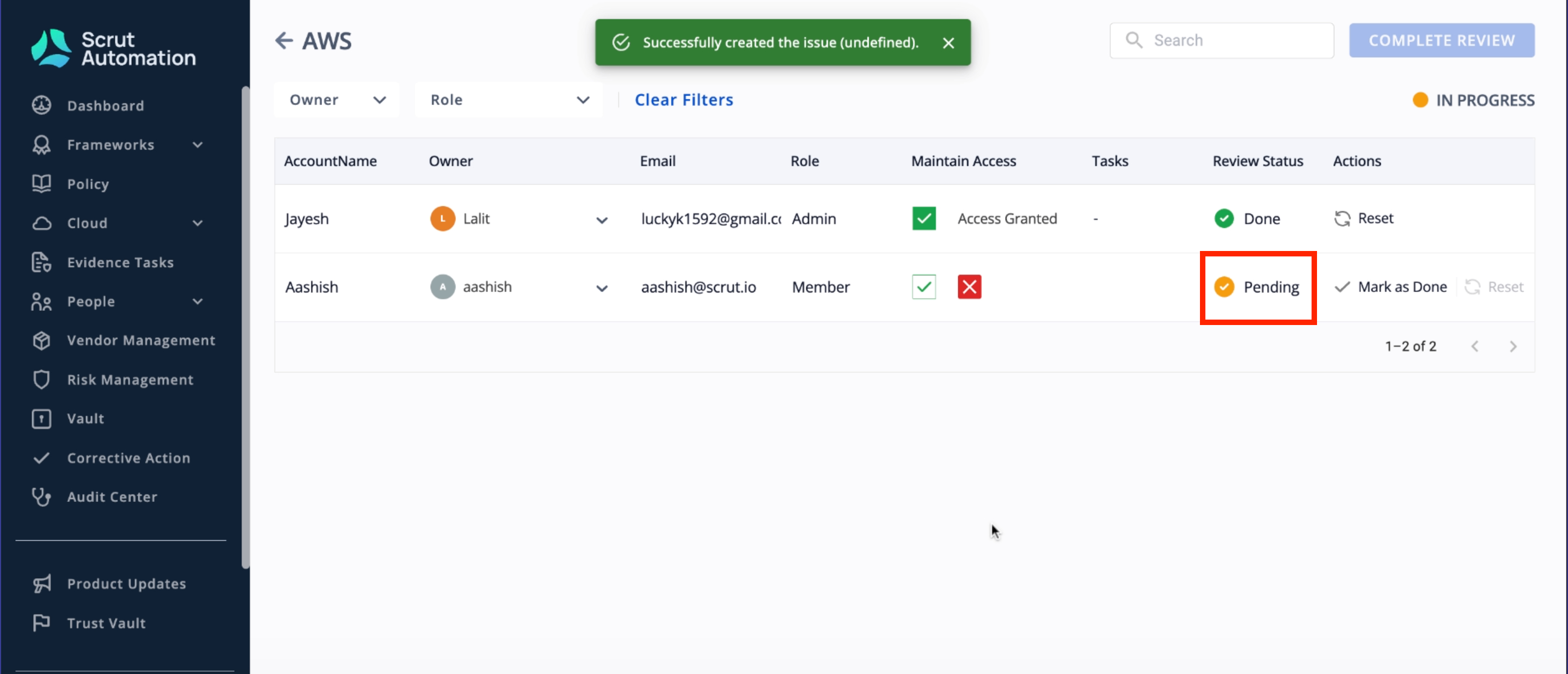This screenshot has width=1568, height=674.
Task: Approve access for Aashish with green check
Action: (923, 287)
